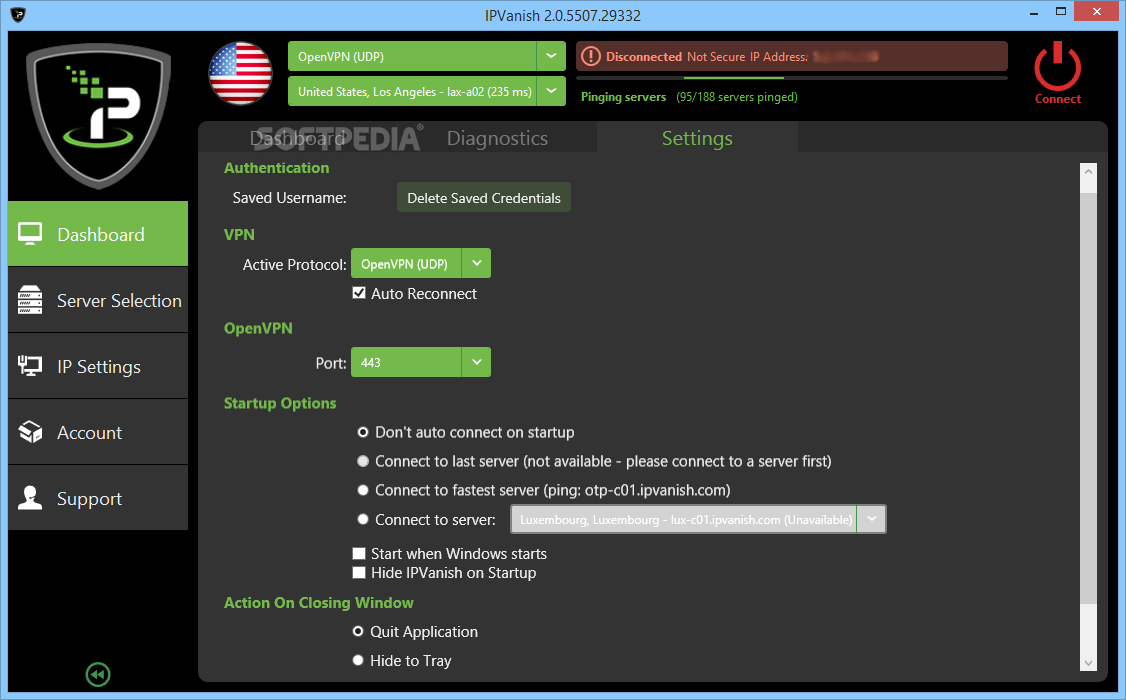The width and height of the screenshot is (1126, 700).
Task: Switch to the Diagnostics tab
Action: [497, 138]
